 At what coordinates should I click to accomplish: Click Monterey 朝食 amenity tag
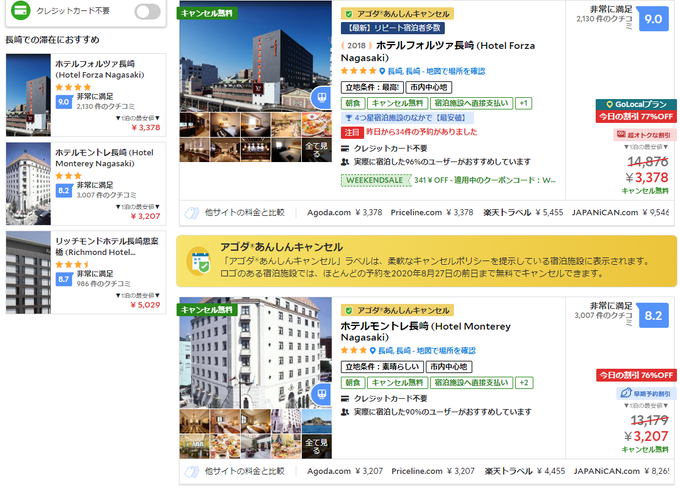pyautogui.click(x=353, y=383)
